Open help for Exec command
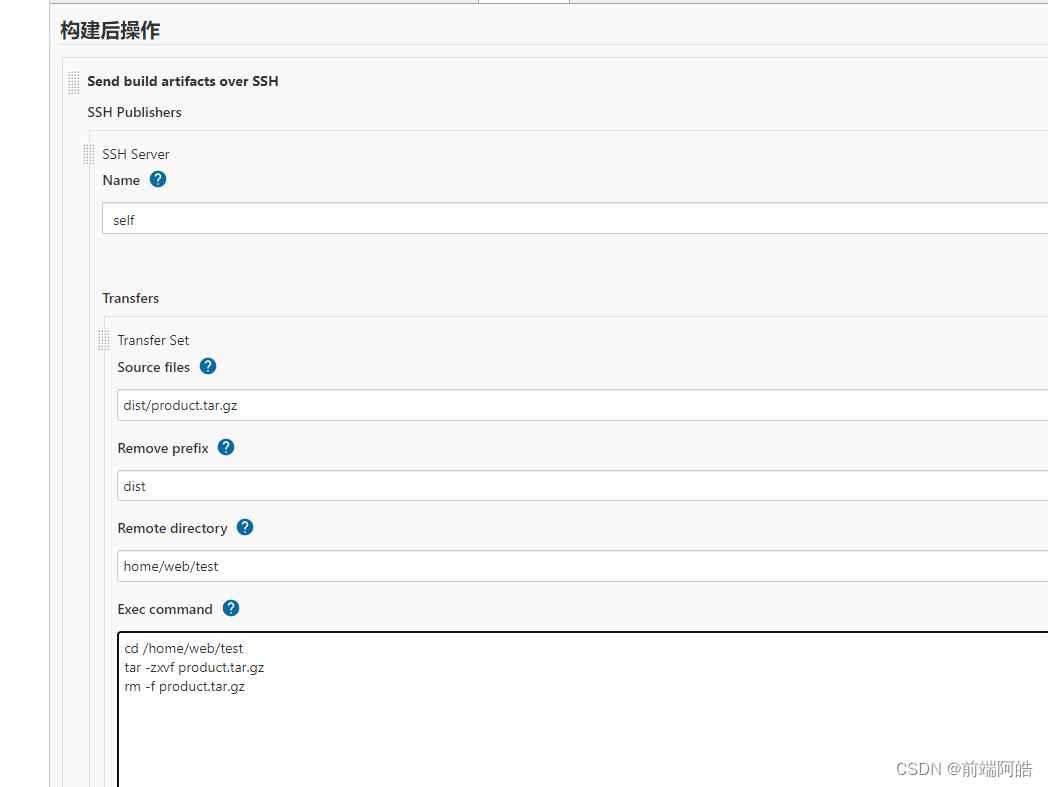This screenshot has width=1048, height=787. [231, 608]
